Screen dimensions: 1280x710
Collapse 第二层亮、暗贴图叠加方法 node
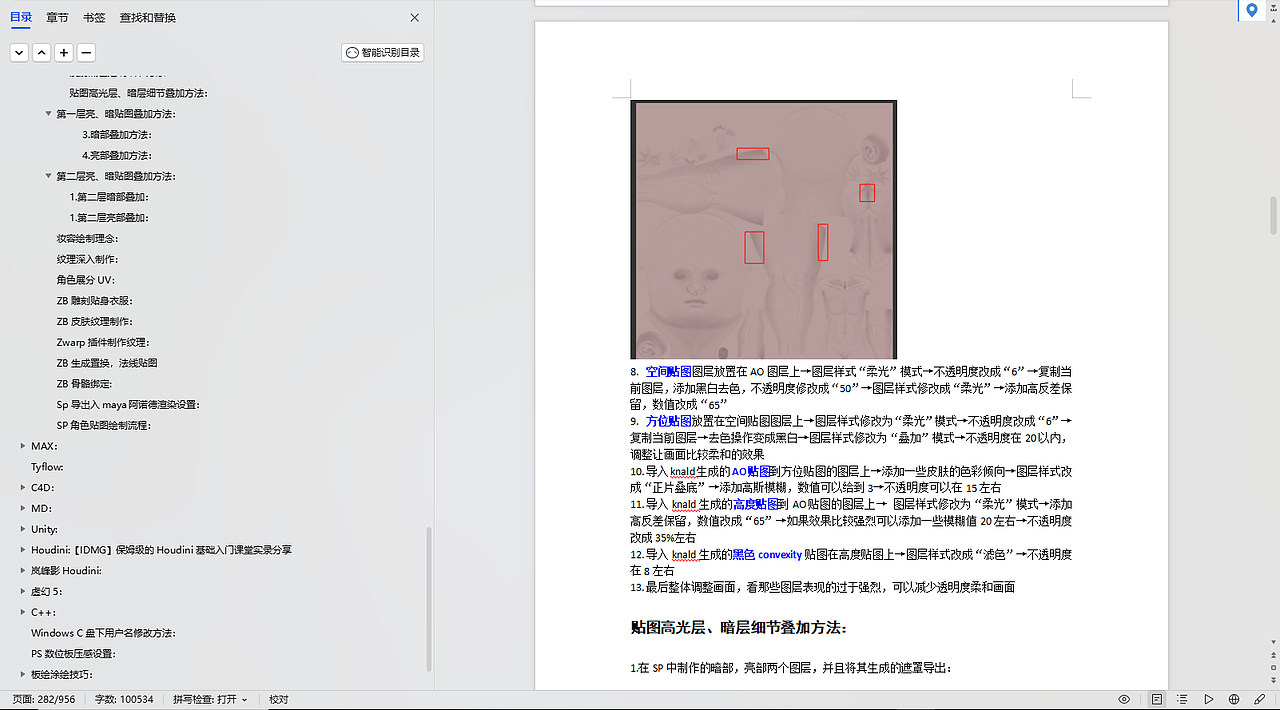click(48, 176)
